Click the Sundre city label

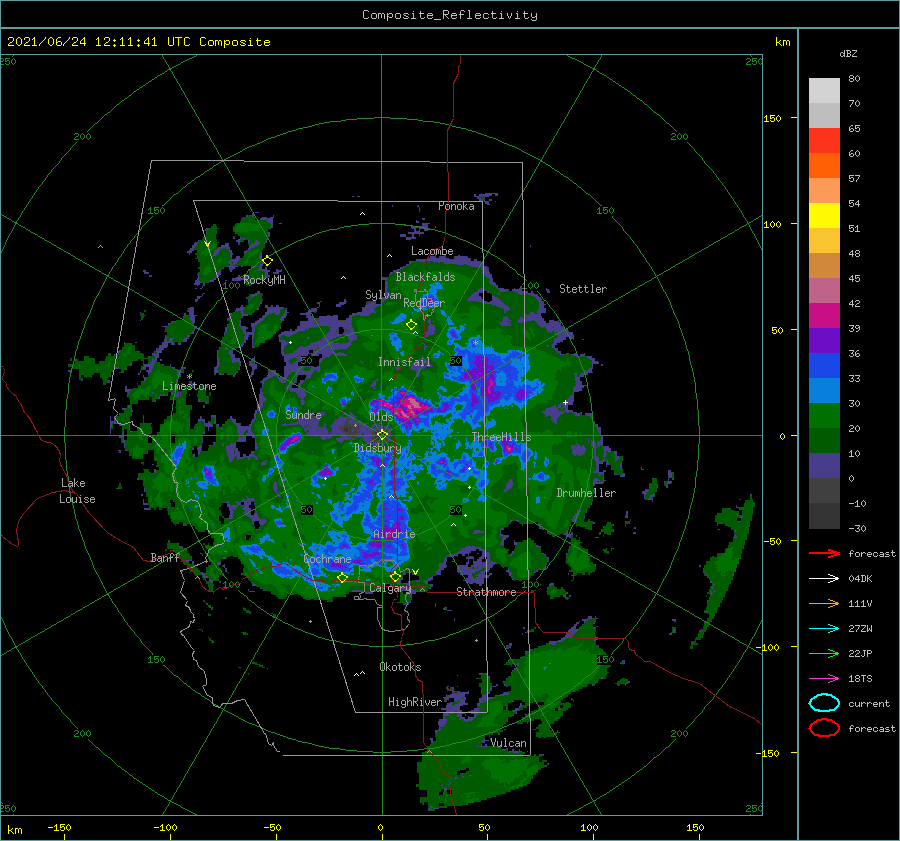click(303, 414)
